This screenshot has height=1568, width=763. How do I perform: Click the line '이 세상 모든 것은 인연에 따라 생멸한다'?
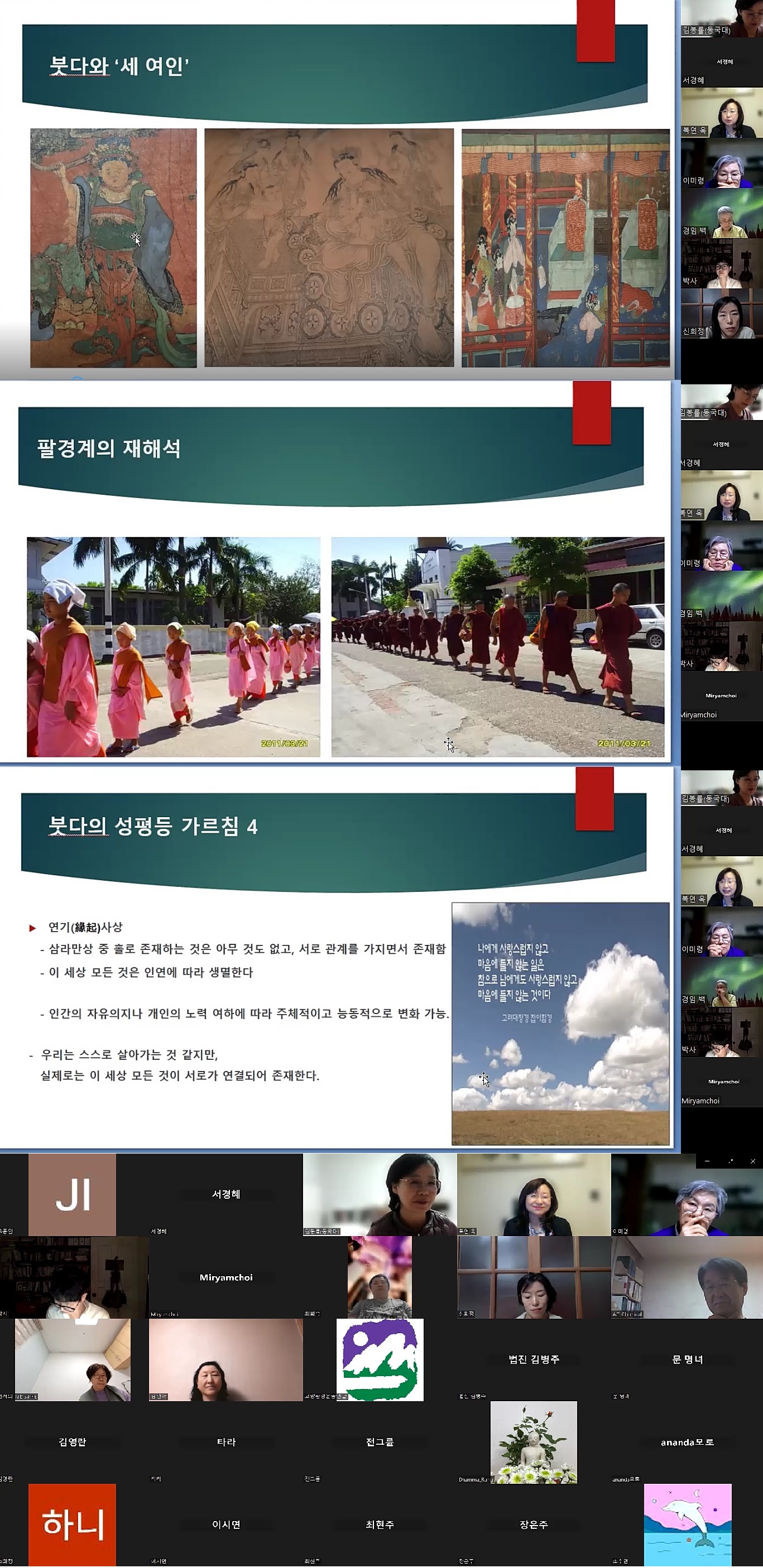coord(150,972)
